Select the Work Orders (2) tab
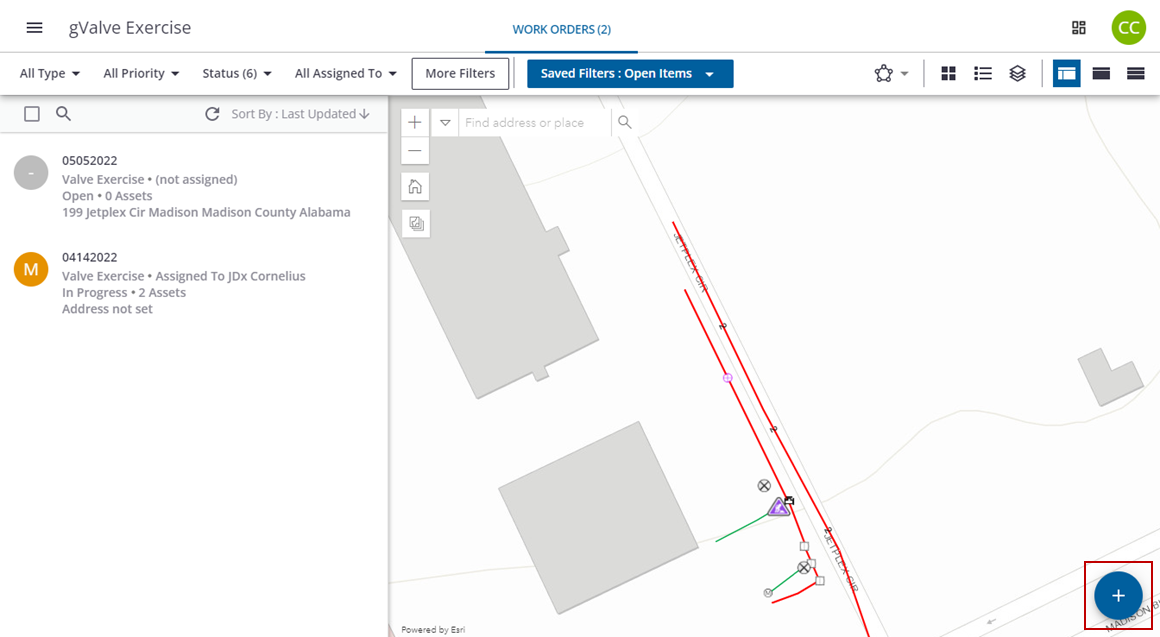This screenshot has width=1160, height=637. click(561, 29)
